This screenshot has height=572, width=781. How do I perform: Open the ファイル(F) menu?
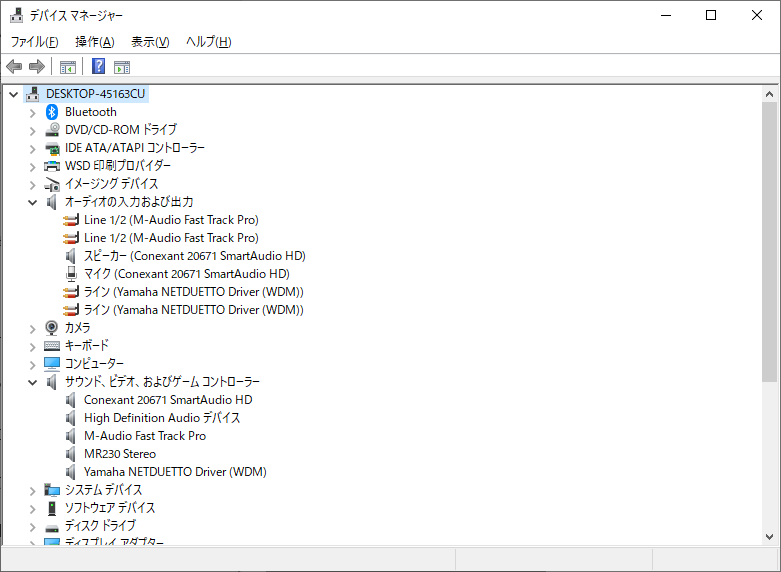tap(34, 42)
